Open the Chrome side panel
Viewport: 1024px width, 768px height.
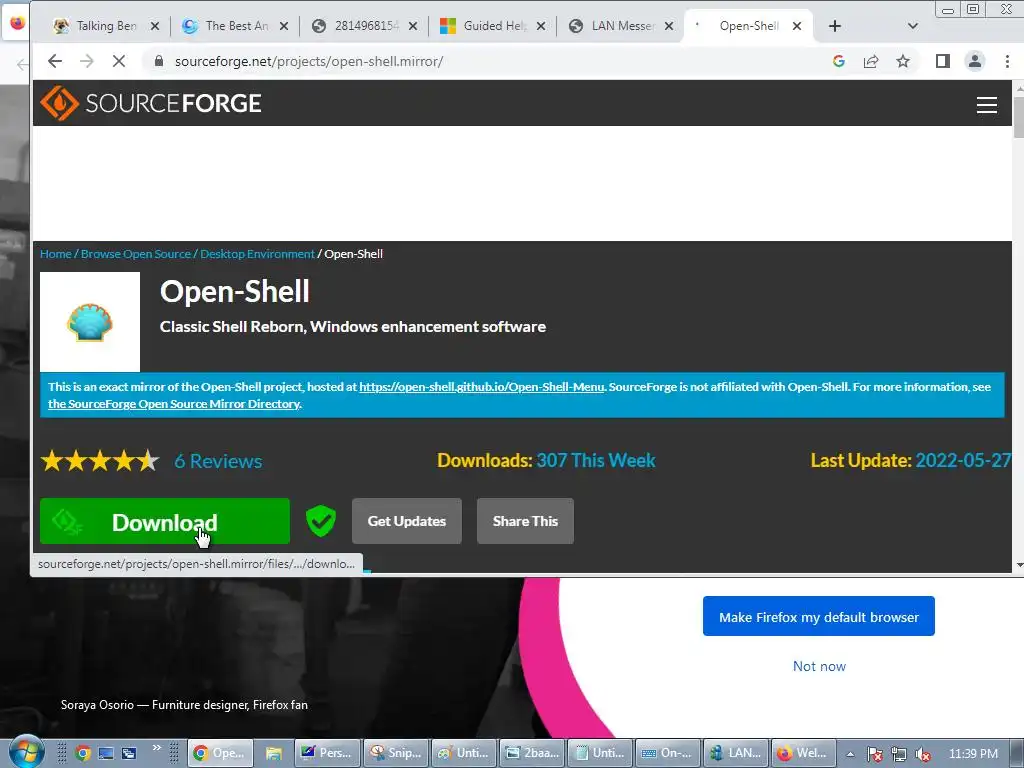click(942, 61)
